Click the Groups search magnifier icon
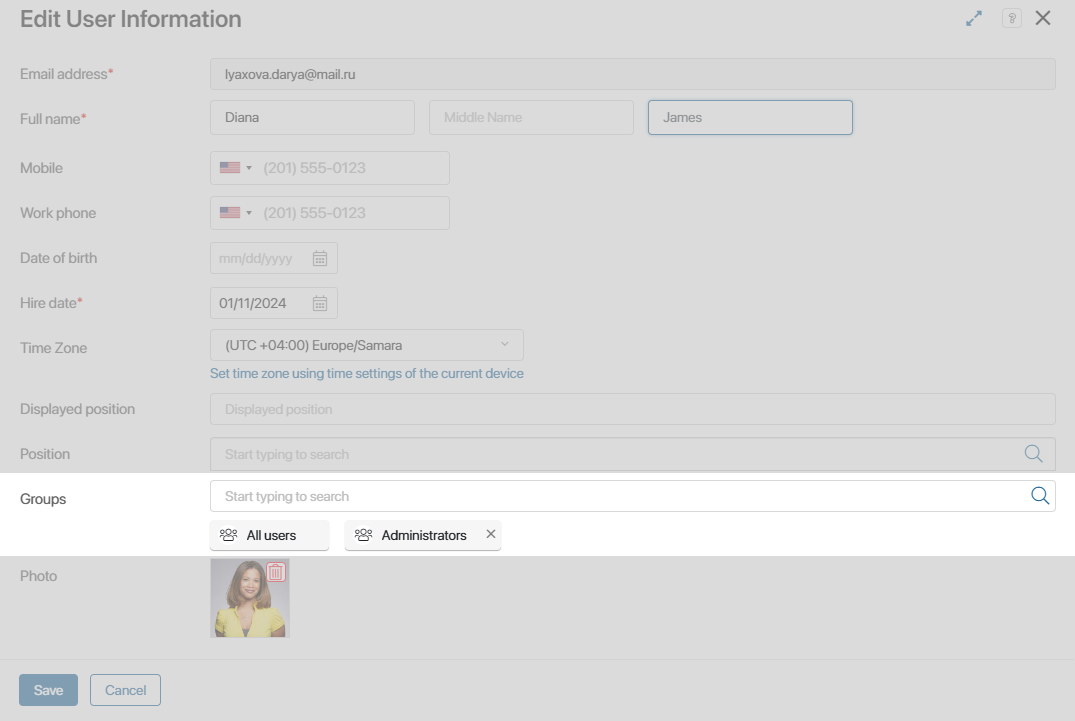The image size is (1075, 721). point(1040,496)
